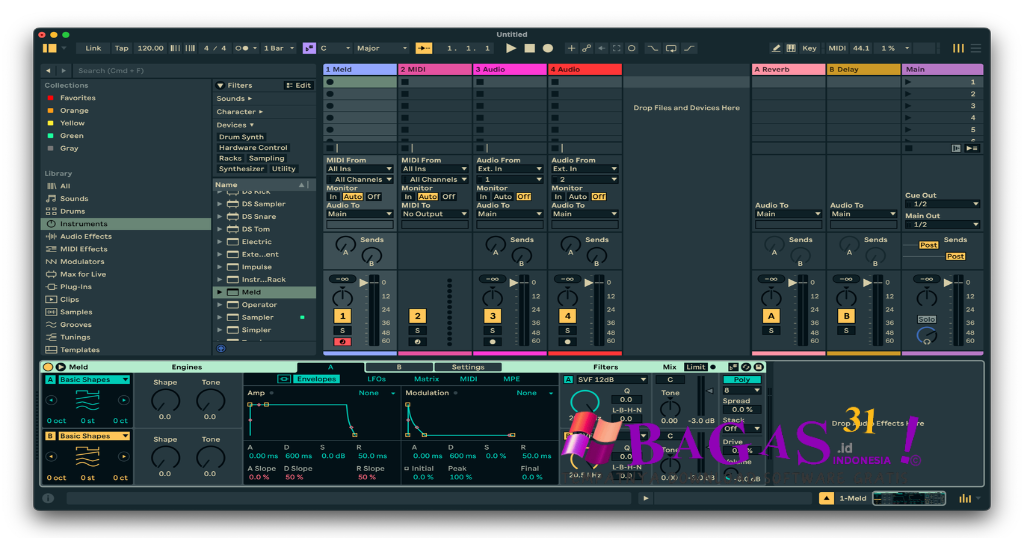1024x538 pixels.
Task: Select Audio Effects in Library
Action: coord(86,236)
